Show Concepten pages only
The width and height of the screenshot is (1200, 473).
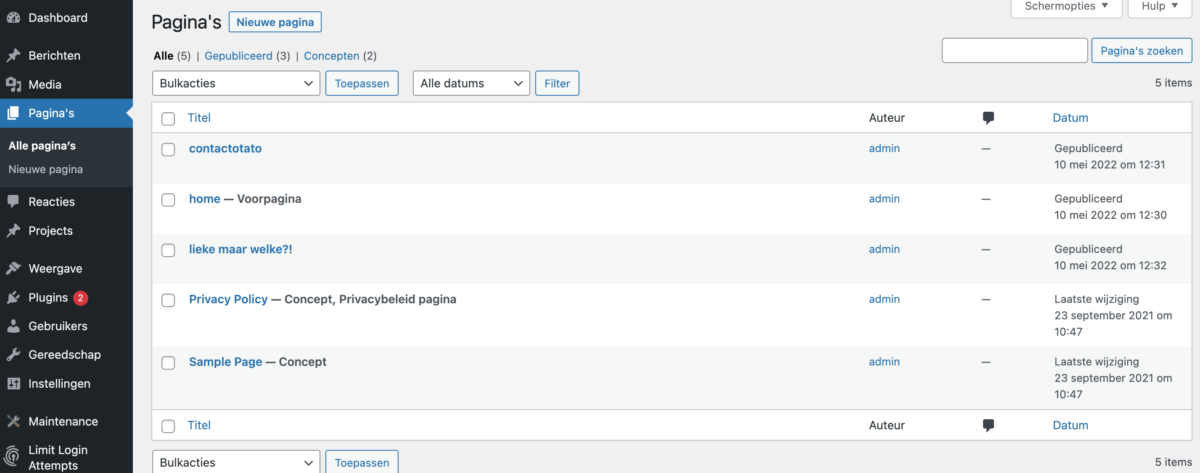332,56
